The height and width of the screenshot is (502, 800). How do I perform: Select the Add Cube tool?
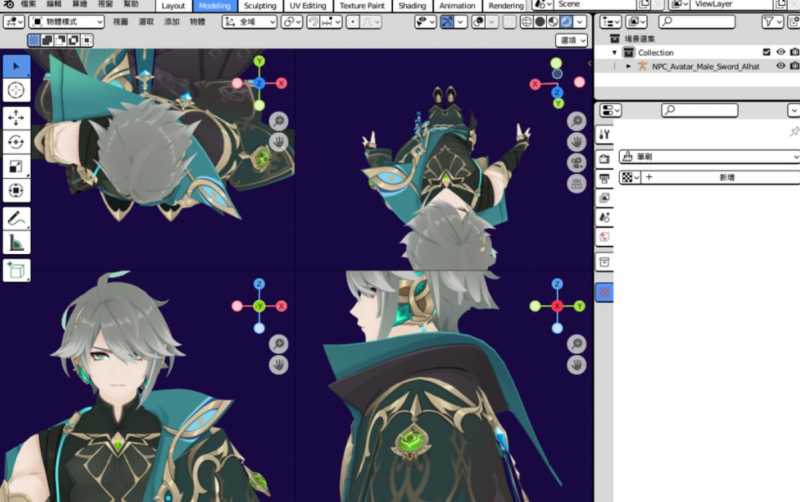[16, 270]
